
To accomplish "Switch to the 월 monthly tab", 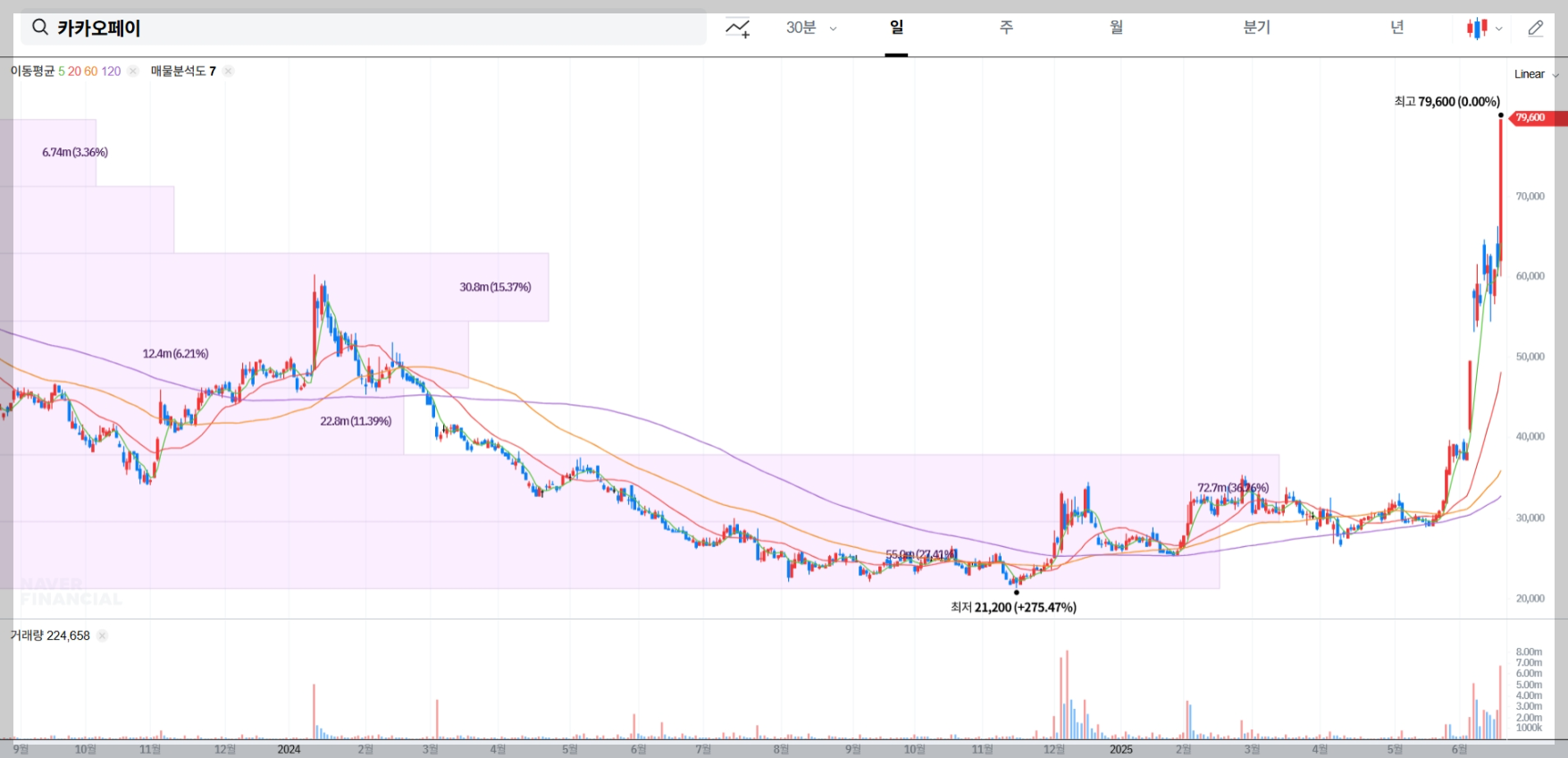I will coord(1116,28).
